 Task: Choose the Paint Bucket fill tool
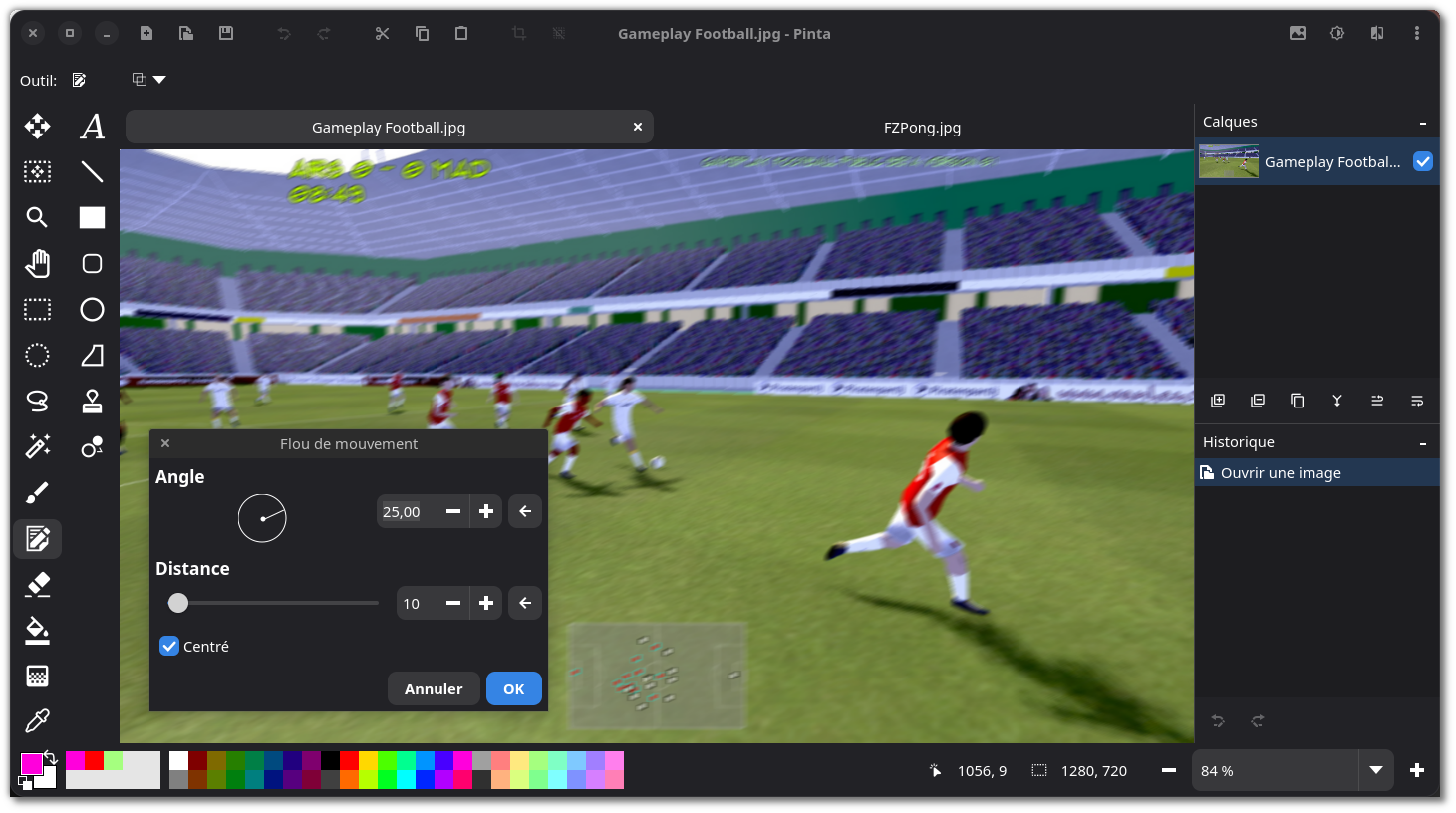point(37,630)
